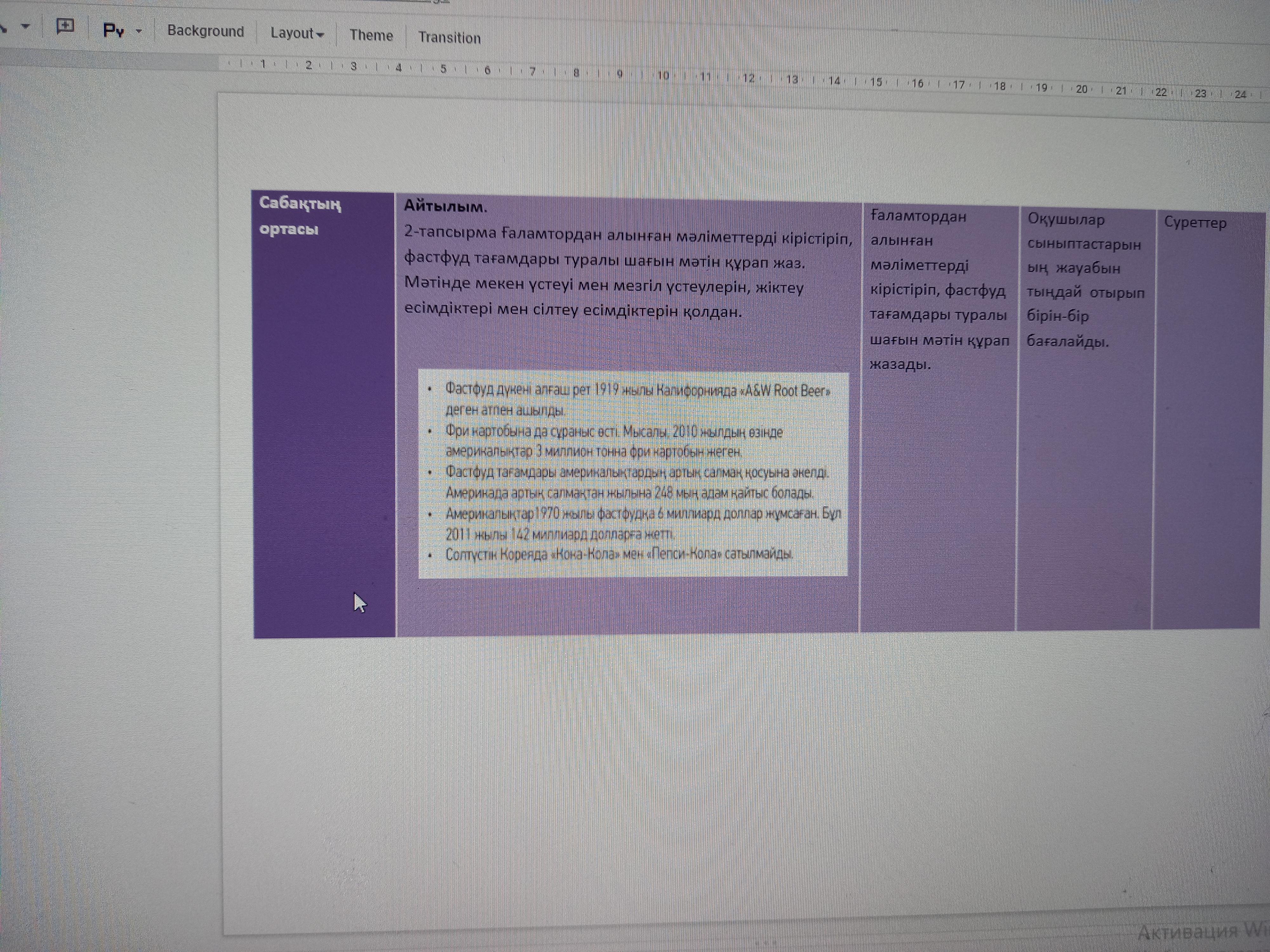Screen dimensions: 1270x952
Task: Open the Transition panel
Action: 449,38
